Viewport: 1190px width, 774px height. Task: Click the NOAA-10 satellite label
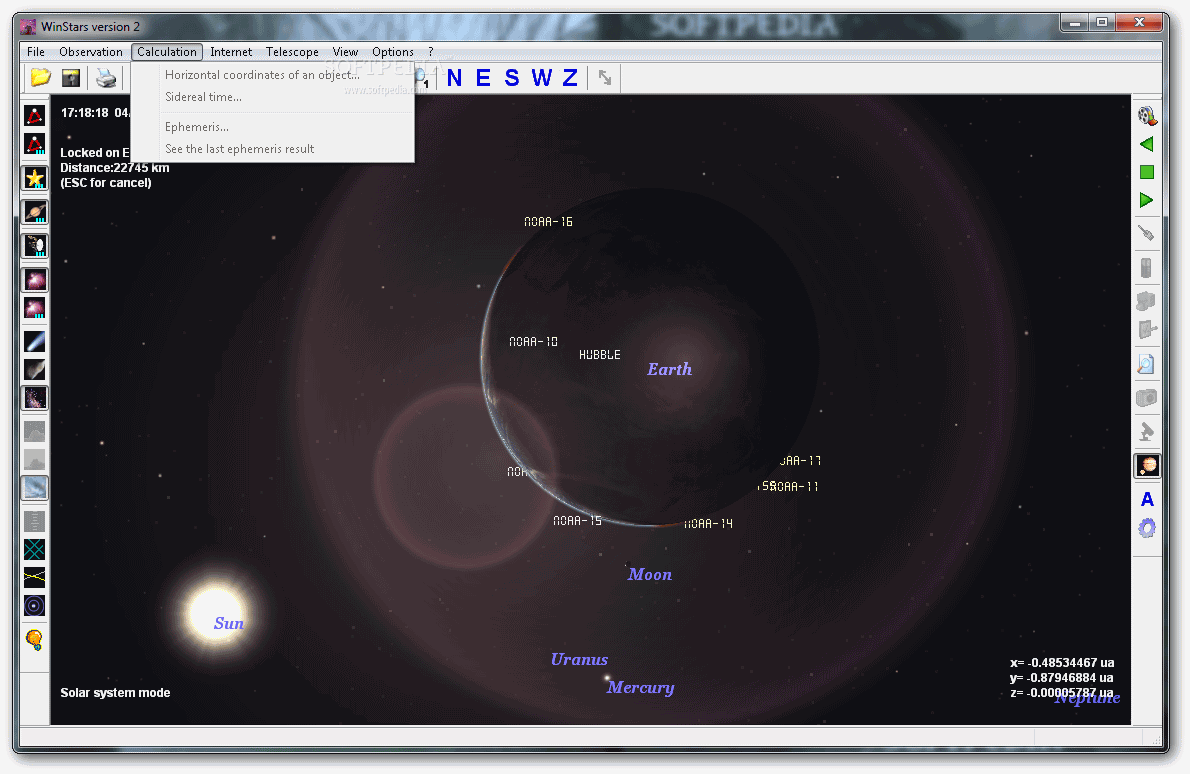(x=533, y=341)
